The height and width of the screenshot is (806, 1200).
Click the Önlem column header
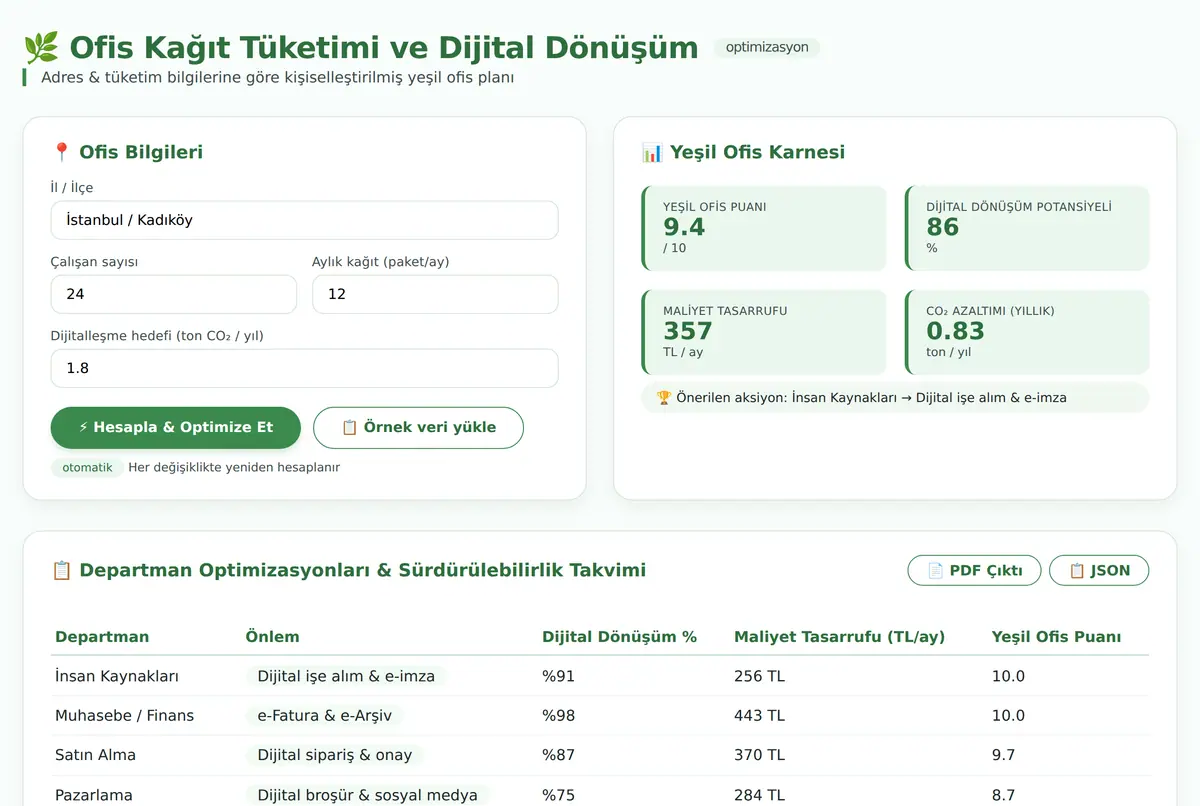pos(272,637)
